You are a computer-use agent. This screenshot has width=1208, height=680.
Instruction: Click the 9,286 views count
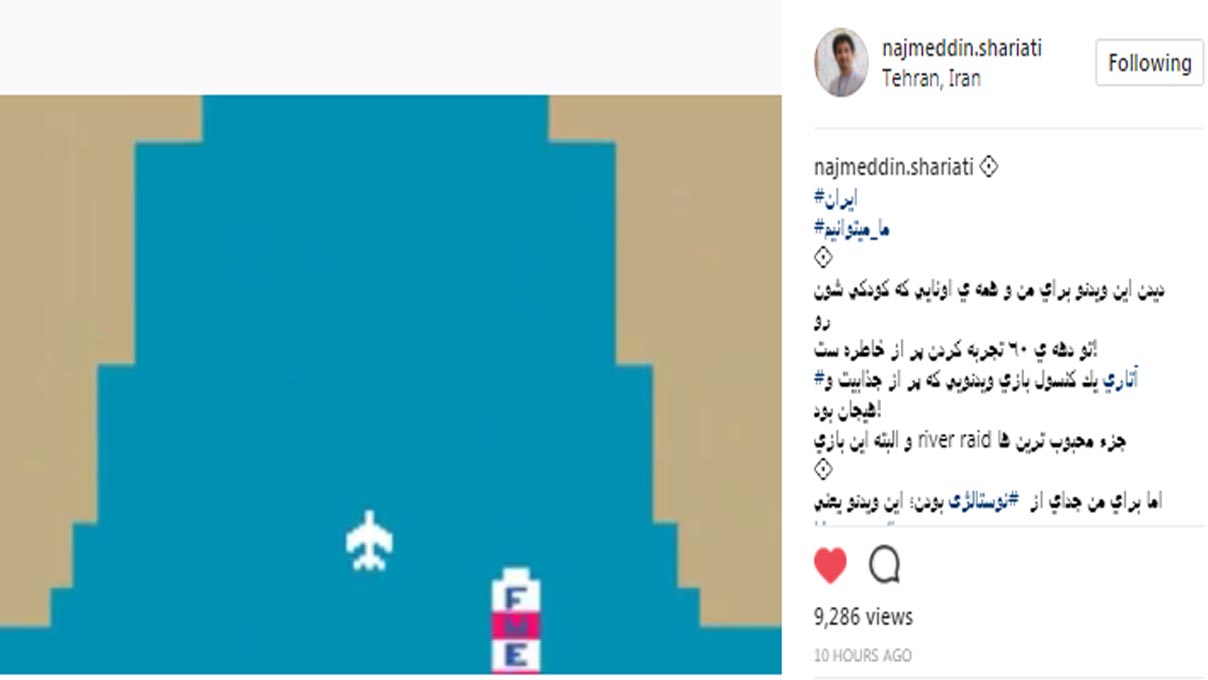[863, 618]
